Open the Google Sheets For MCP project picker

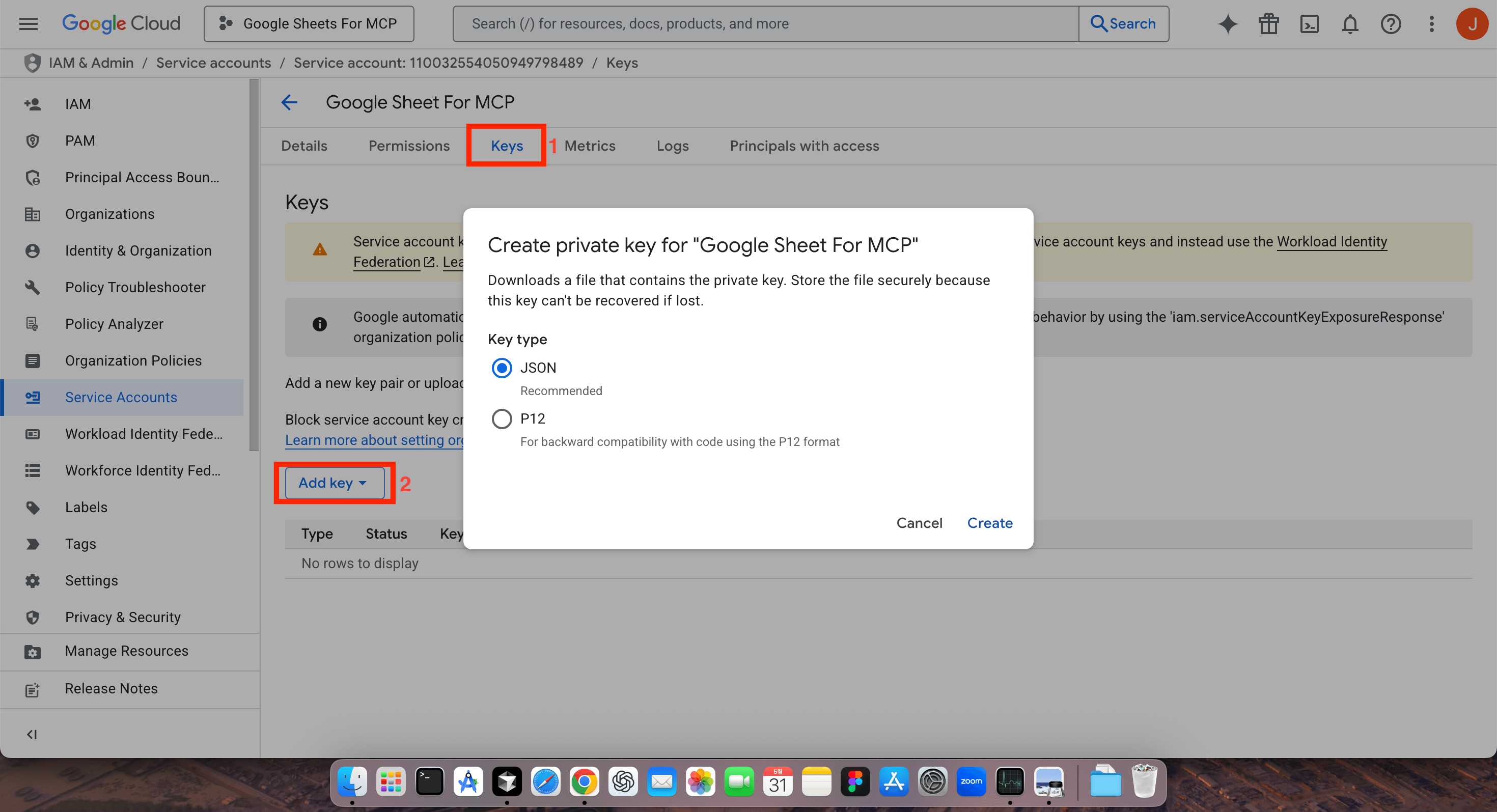tap(309, 24)
